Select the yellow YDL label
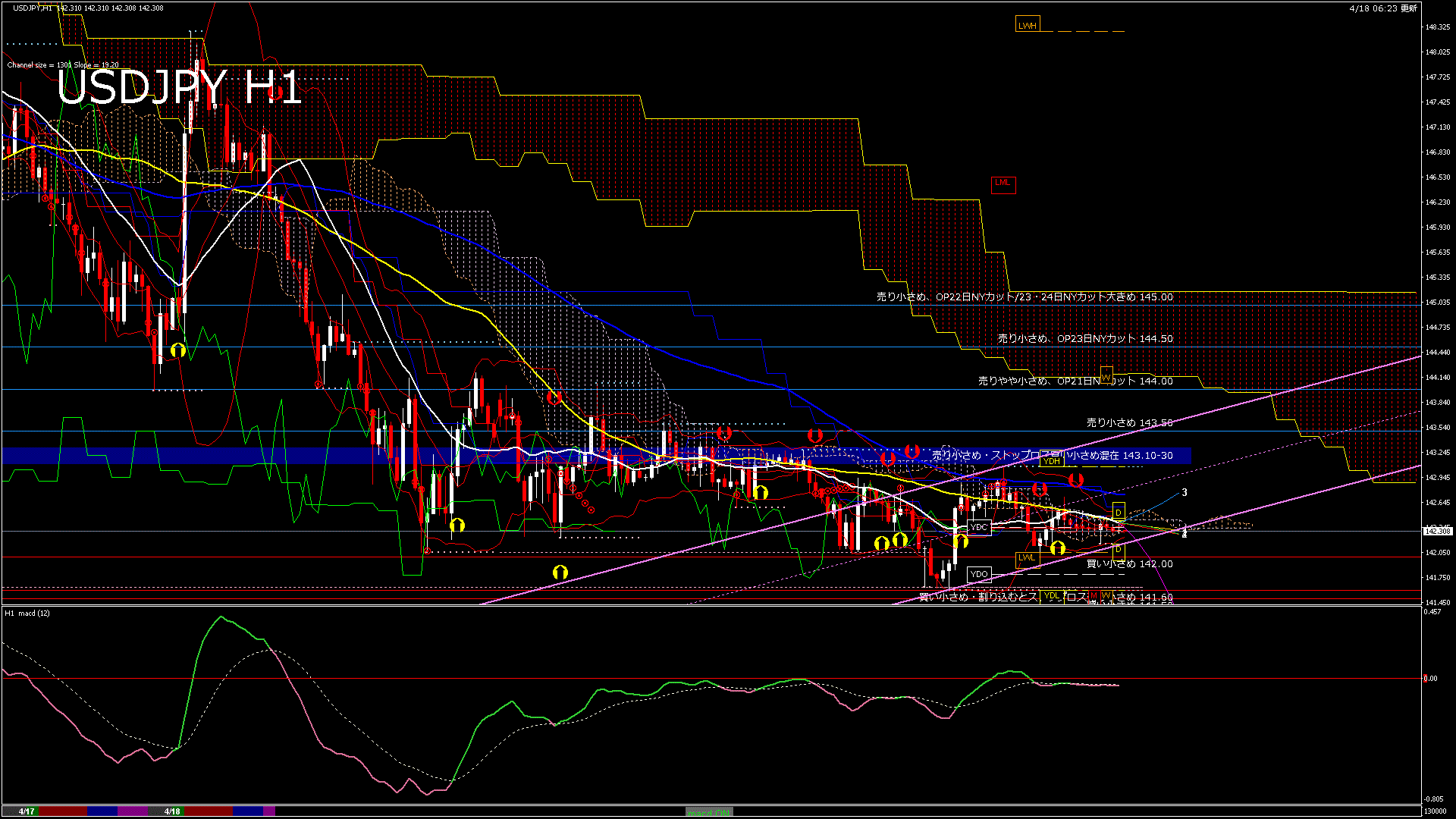Viewport: 1456px width, 819px height. tap(1052, 596)
